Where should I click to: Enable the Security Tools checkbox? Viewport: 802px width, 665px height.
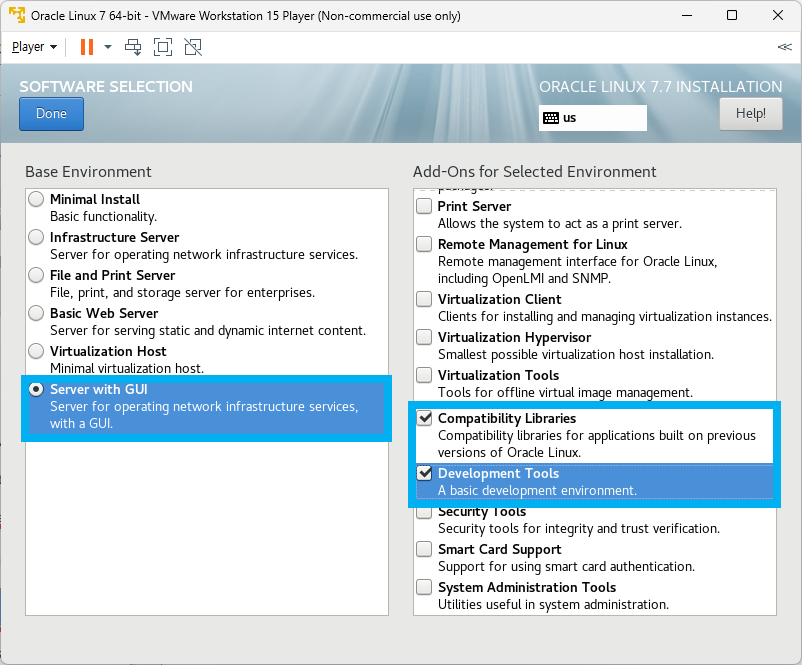click(x=424, y=512)
